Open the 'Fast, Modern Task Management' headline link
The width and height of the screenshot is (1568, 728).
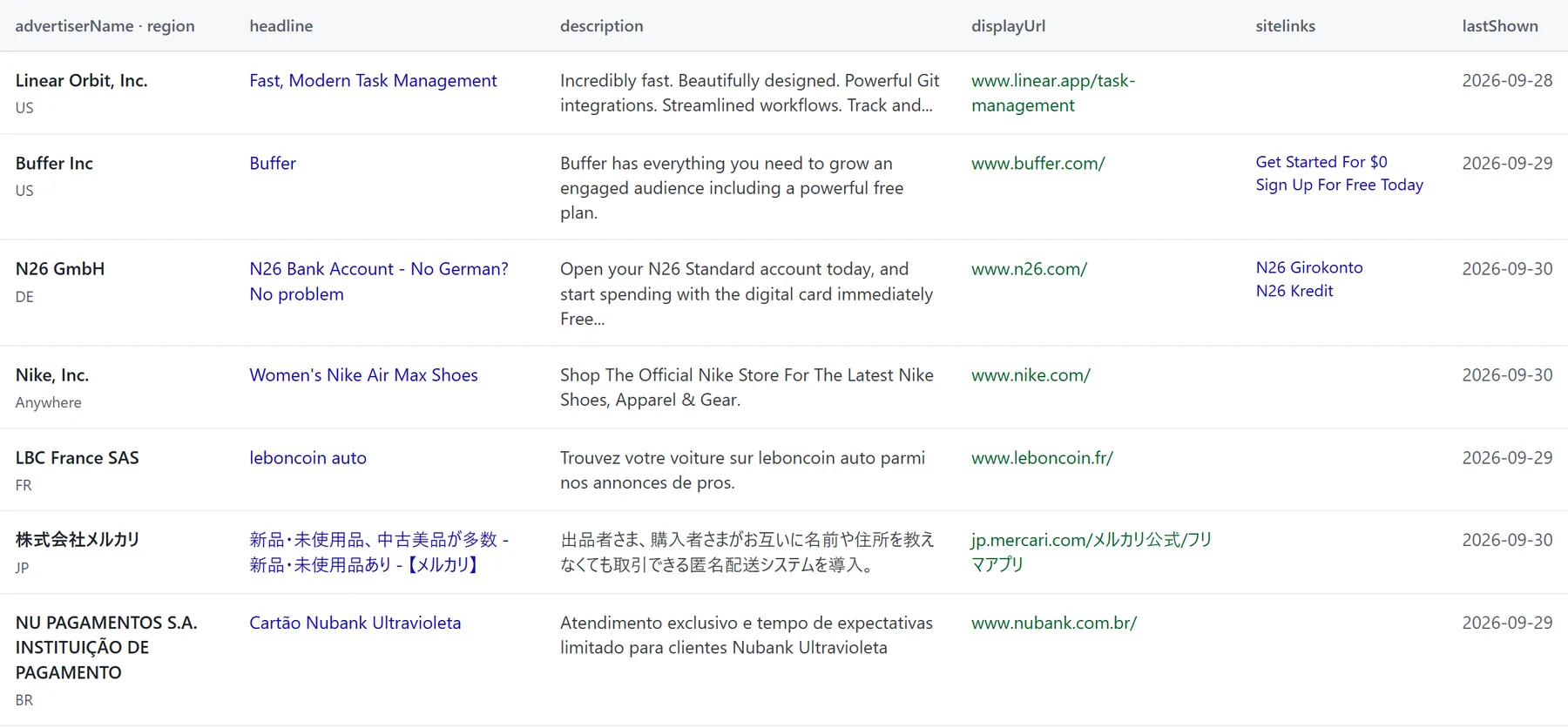[x=373, y=81]
